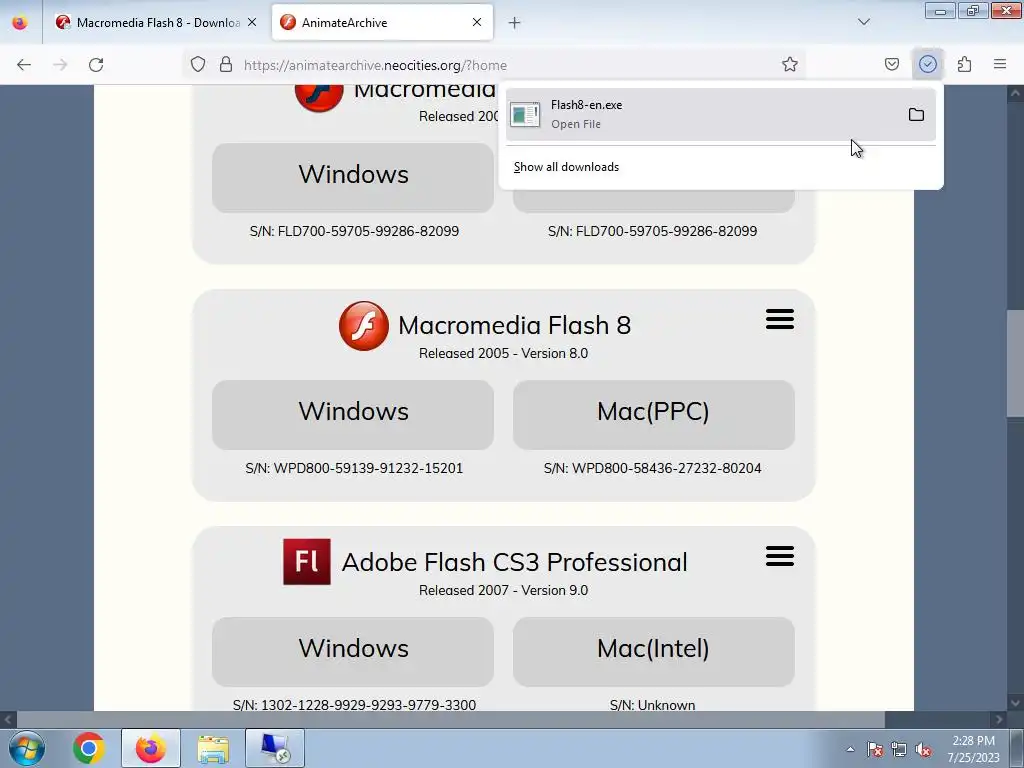Download Macromedia Flash 2004 Windows build
The width and height of the screenshot is (1024, 768).
(x=353, y=178)
